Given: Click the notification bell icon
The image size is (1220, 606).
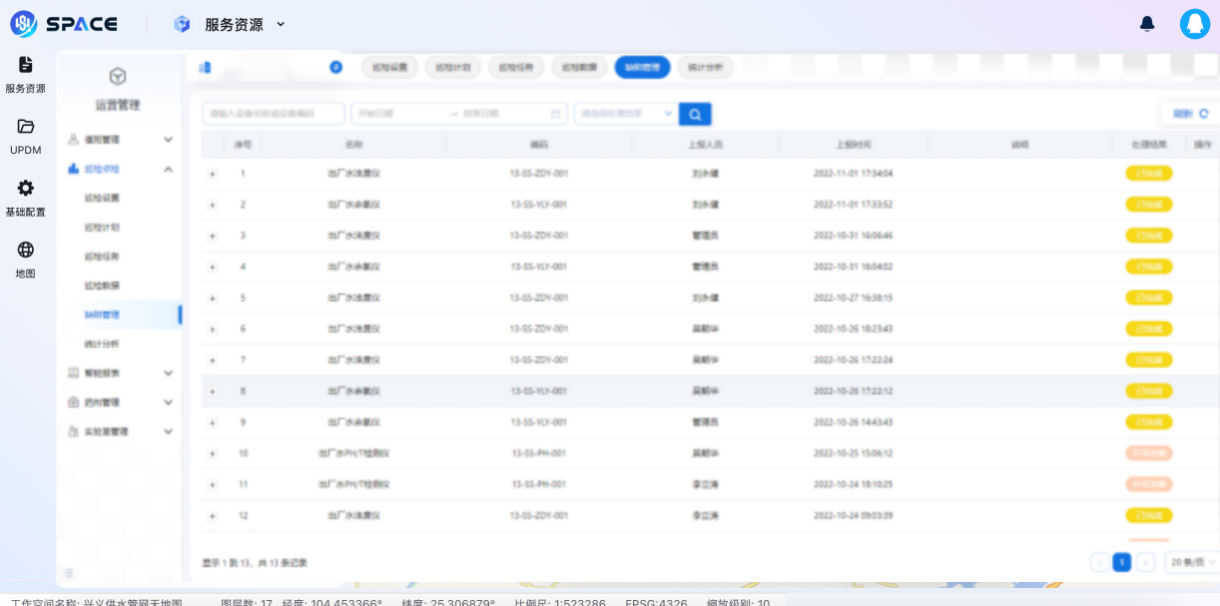Looking at the screenshot, I should click(x=1147, y=24).
